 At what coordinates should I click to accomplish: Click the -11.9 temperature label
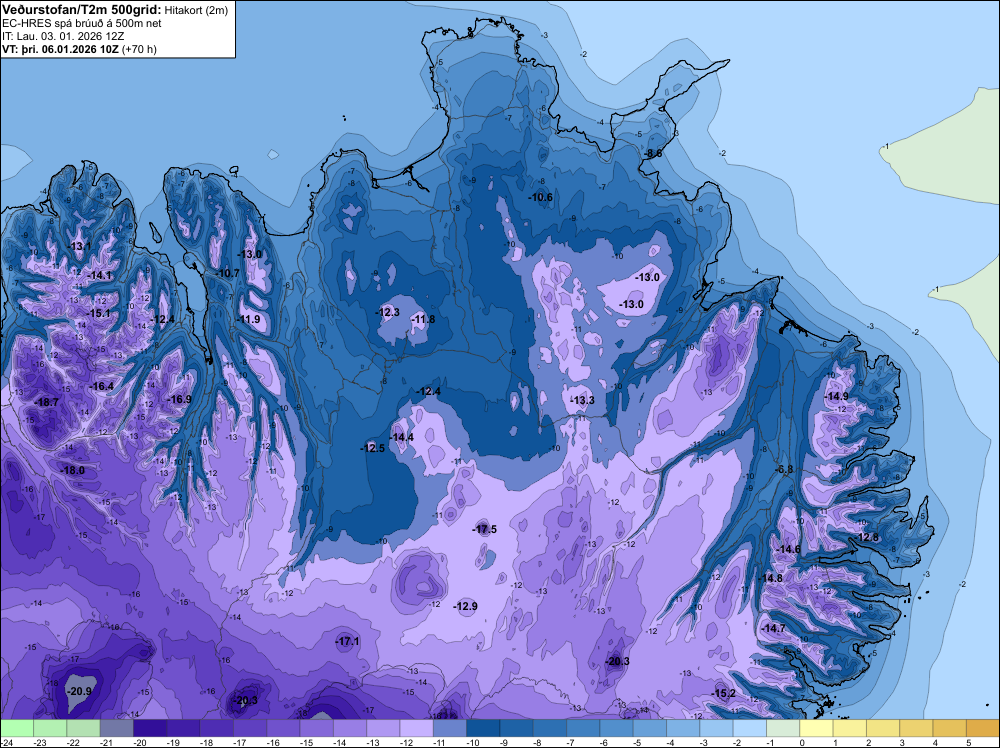point(248,319)
